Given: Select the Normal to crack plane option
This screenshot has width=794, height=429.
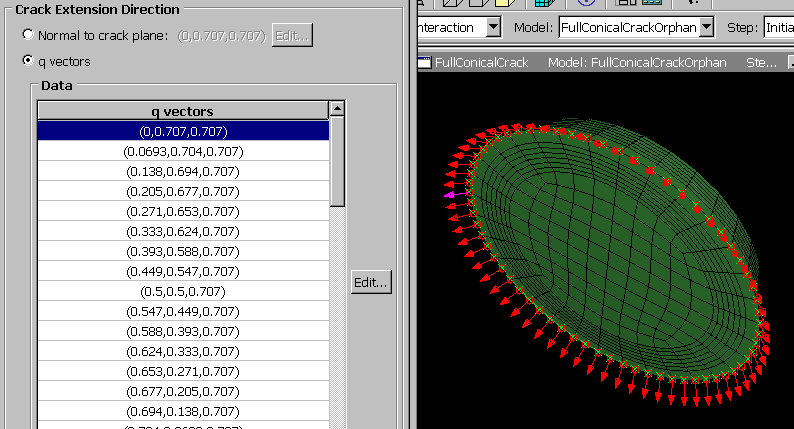Looking at the screenshot, I should pyautogui.click(x=27, y=35).
